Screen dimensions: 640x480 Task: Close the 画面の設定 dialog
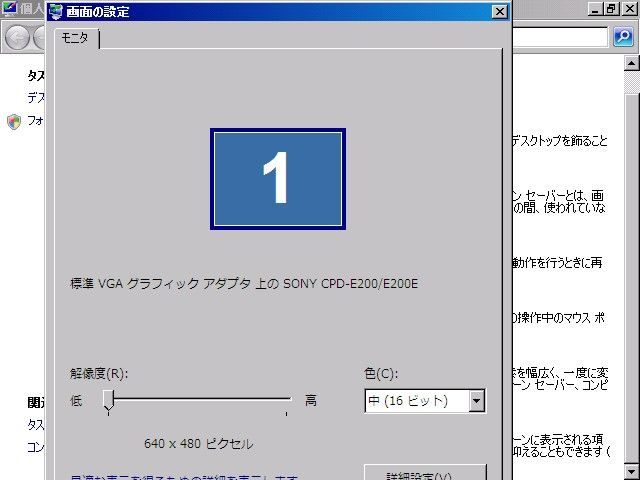pos(499,12)
